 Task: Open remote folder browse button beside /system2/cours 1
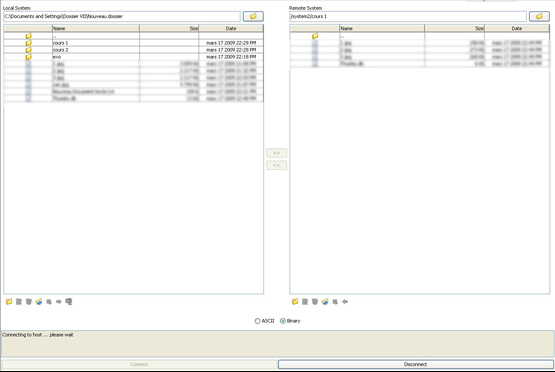coord(539,16)
